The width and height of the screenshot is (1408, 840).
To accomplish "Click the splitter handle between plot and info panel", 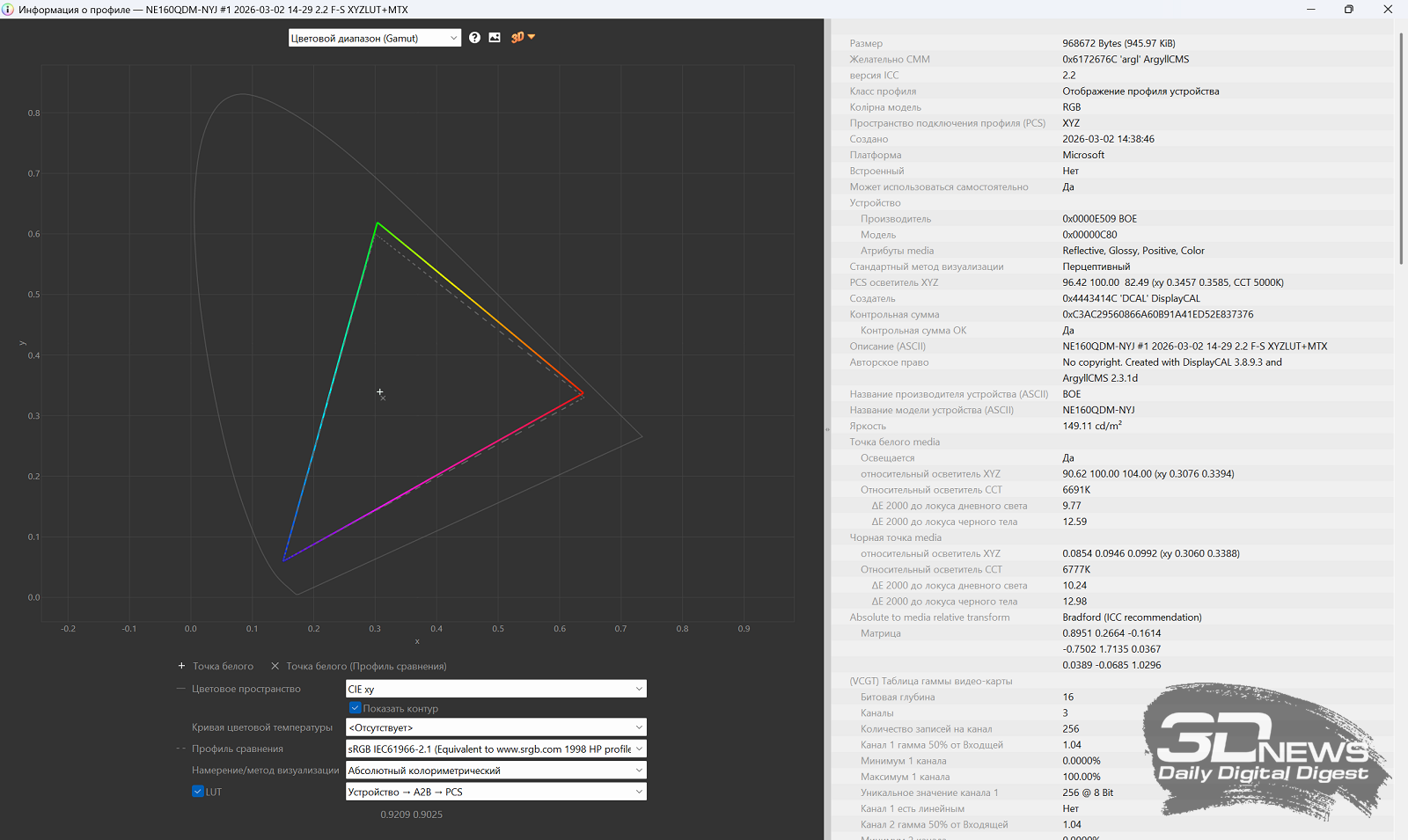I will (827, 429).
